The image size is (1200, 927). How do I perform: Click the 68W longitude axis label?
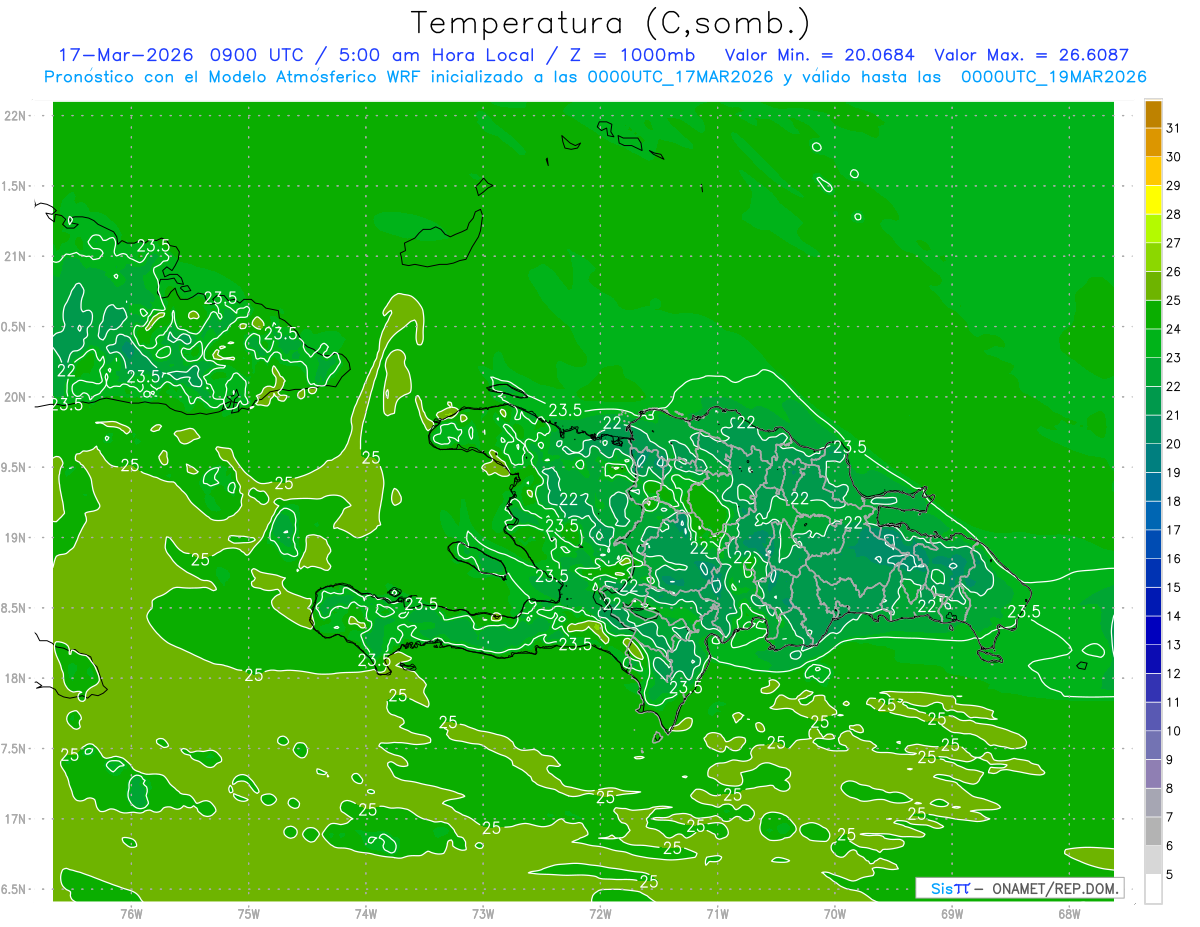[x=1068, y=914]
